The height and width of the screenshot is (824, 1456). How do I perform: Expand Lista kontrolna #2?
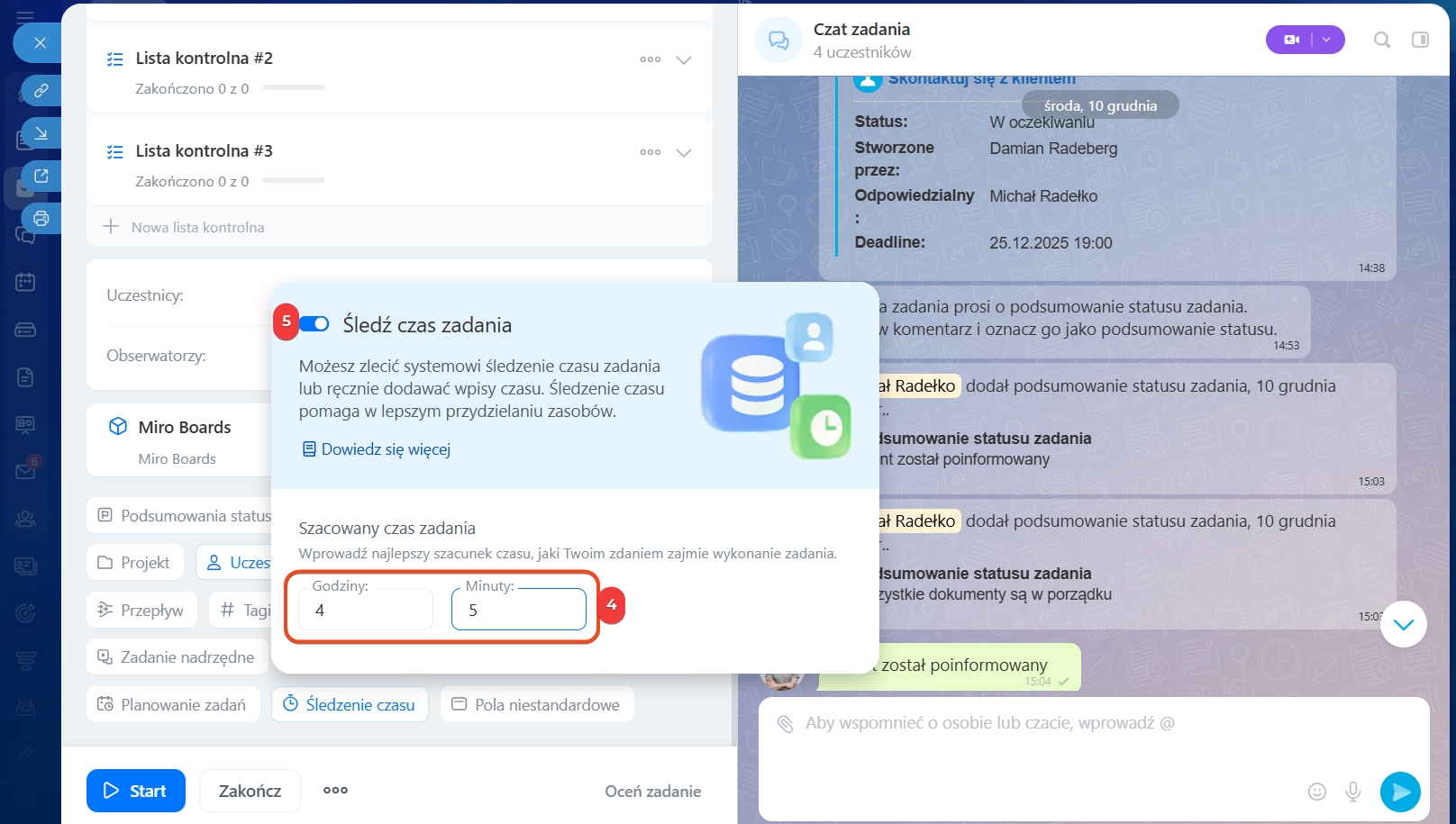684,60
